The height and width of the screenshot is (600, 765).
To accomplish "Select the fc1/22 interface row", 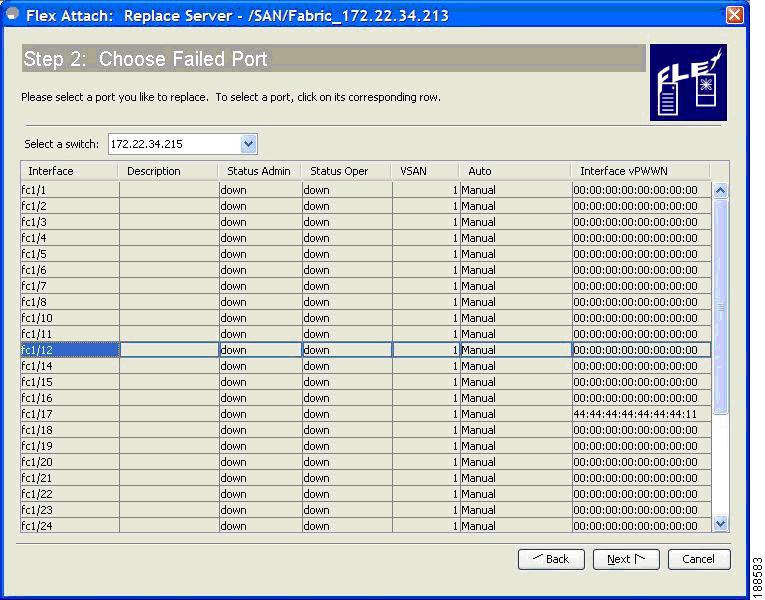I will [366, 494].
